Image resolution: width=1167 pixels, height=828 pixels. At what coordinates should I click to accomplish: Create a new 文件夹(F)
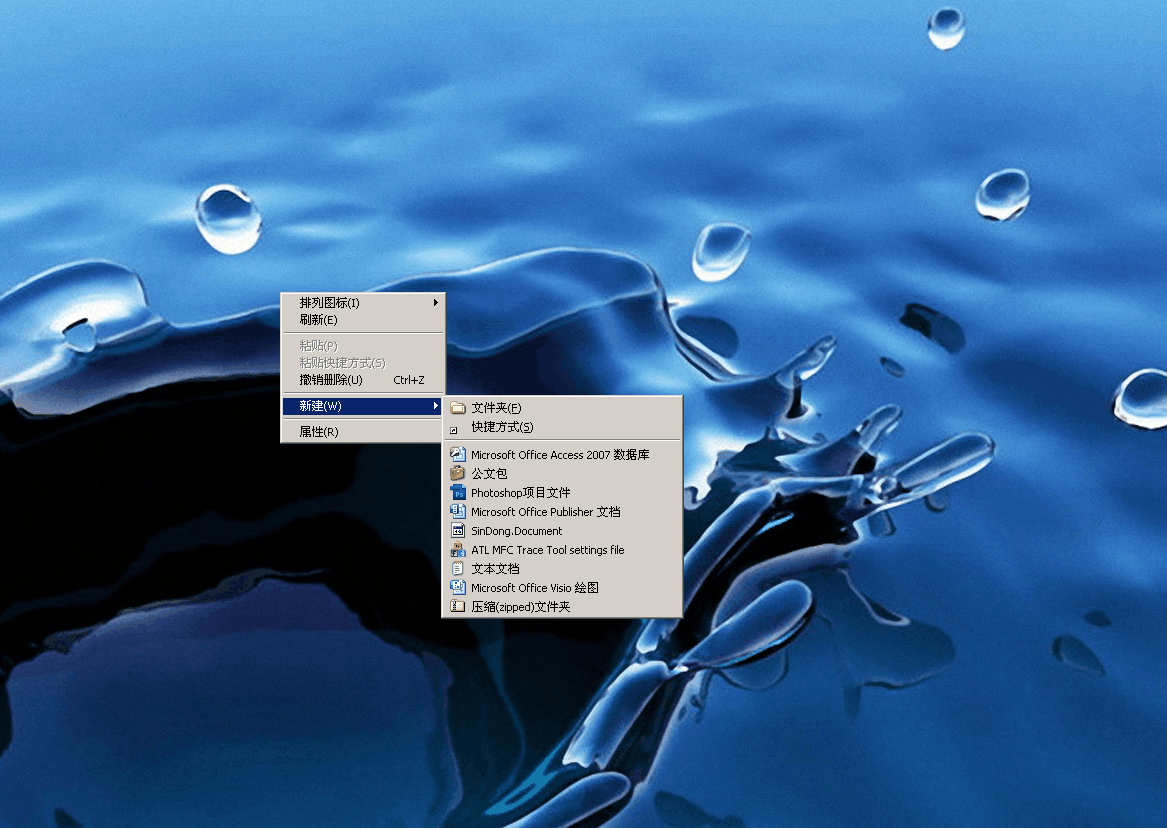(x=563, y=408)
